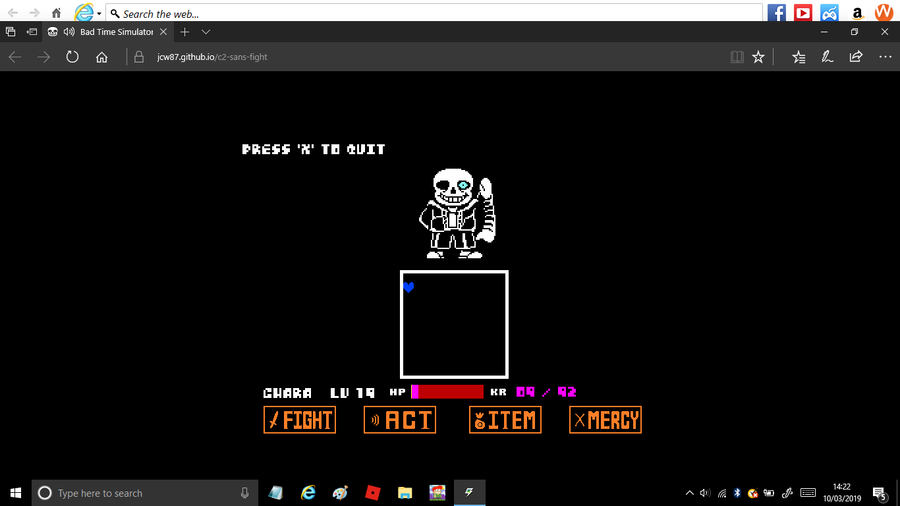
Task: Select the ACT battle button
Action: pyautogui.click(x=399, y=420)
